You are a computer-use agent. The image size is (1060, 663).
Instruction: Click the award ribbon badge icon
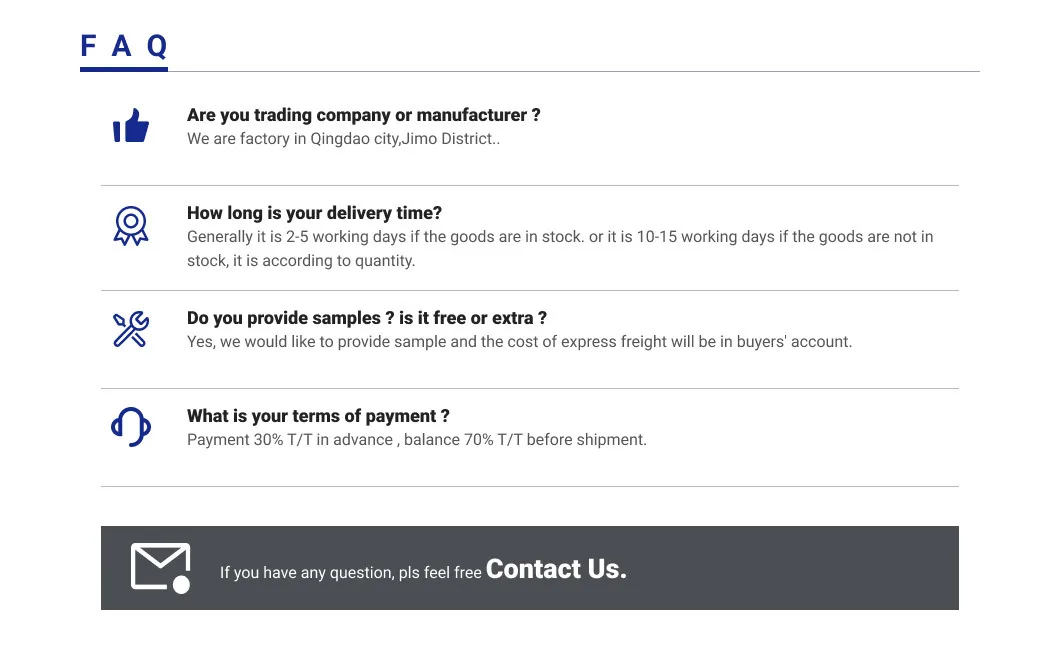tap(131, 225)
